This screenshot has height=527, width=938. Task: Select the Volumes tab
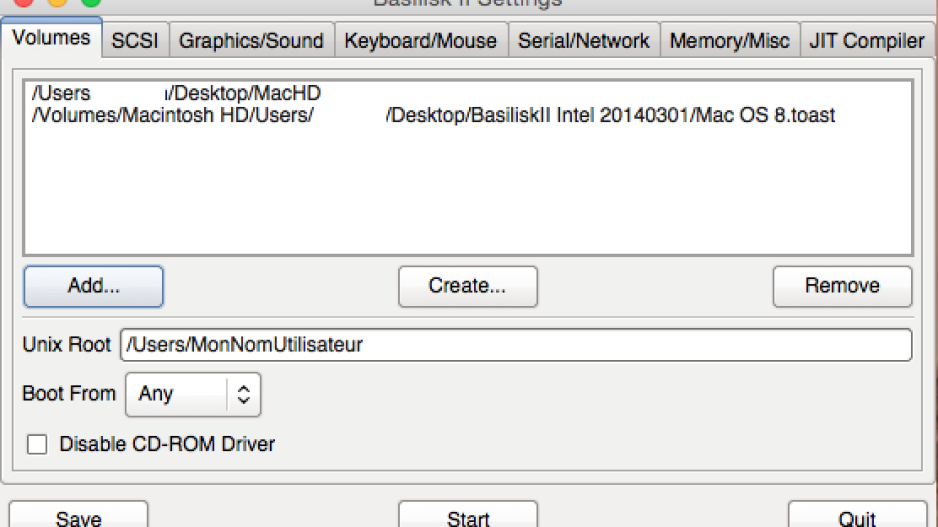pos(51,39)
